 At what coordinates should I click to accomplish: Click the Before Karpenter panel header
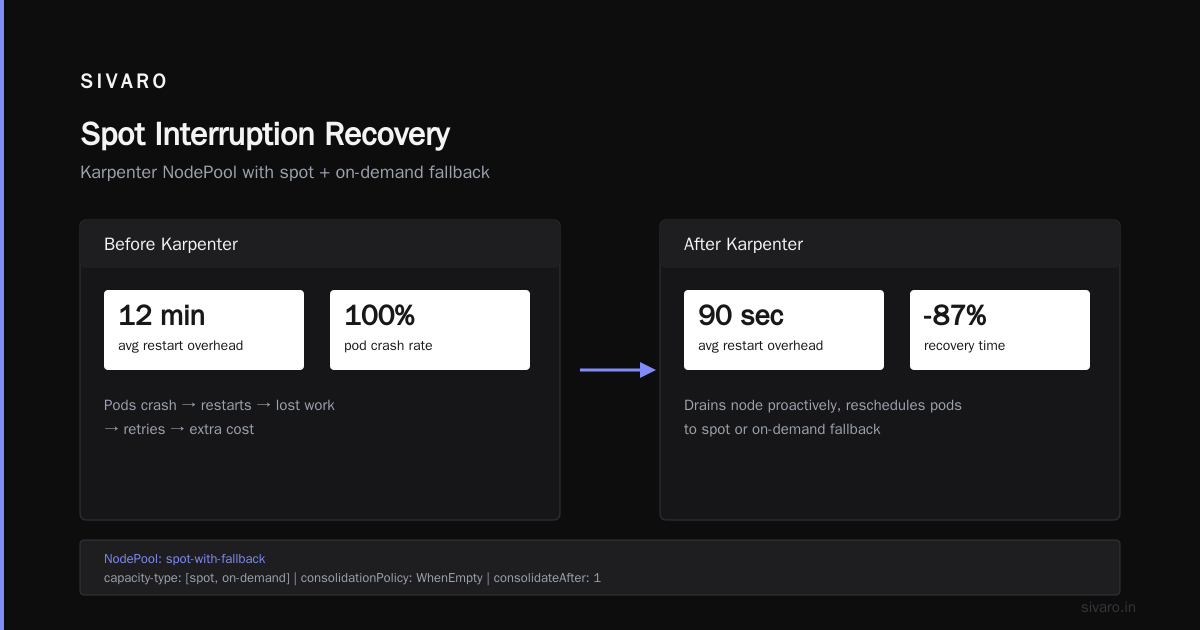(320, 244)
